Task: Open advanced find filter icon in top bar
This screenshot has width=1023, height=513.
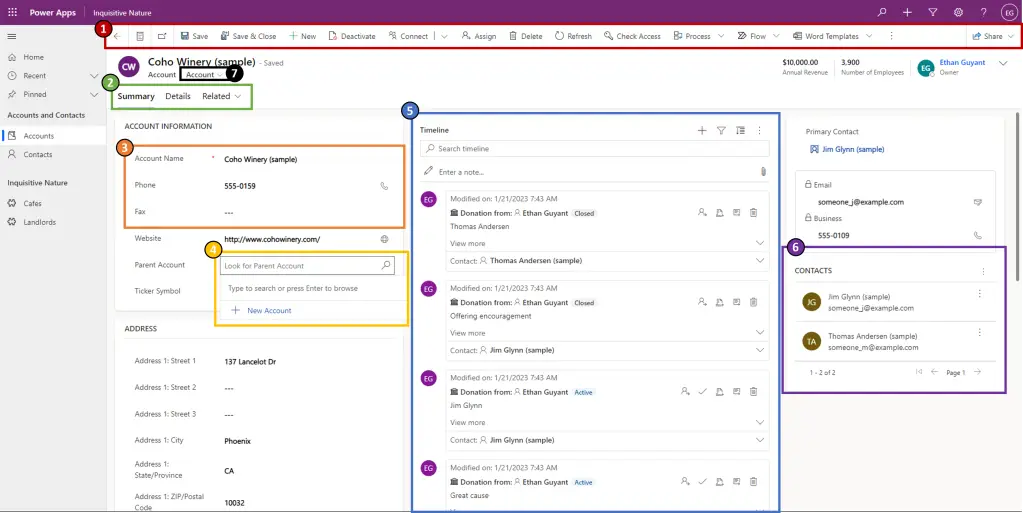Action: 933,12
